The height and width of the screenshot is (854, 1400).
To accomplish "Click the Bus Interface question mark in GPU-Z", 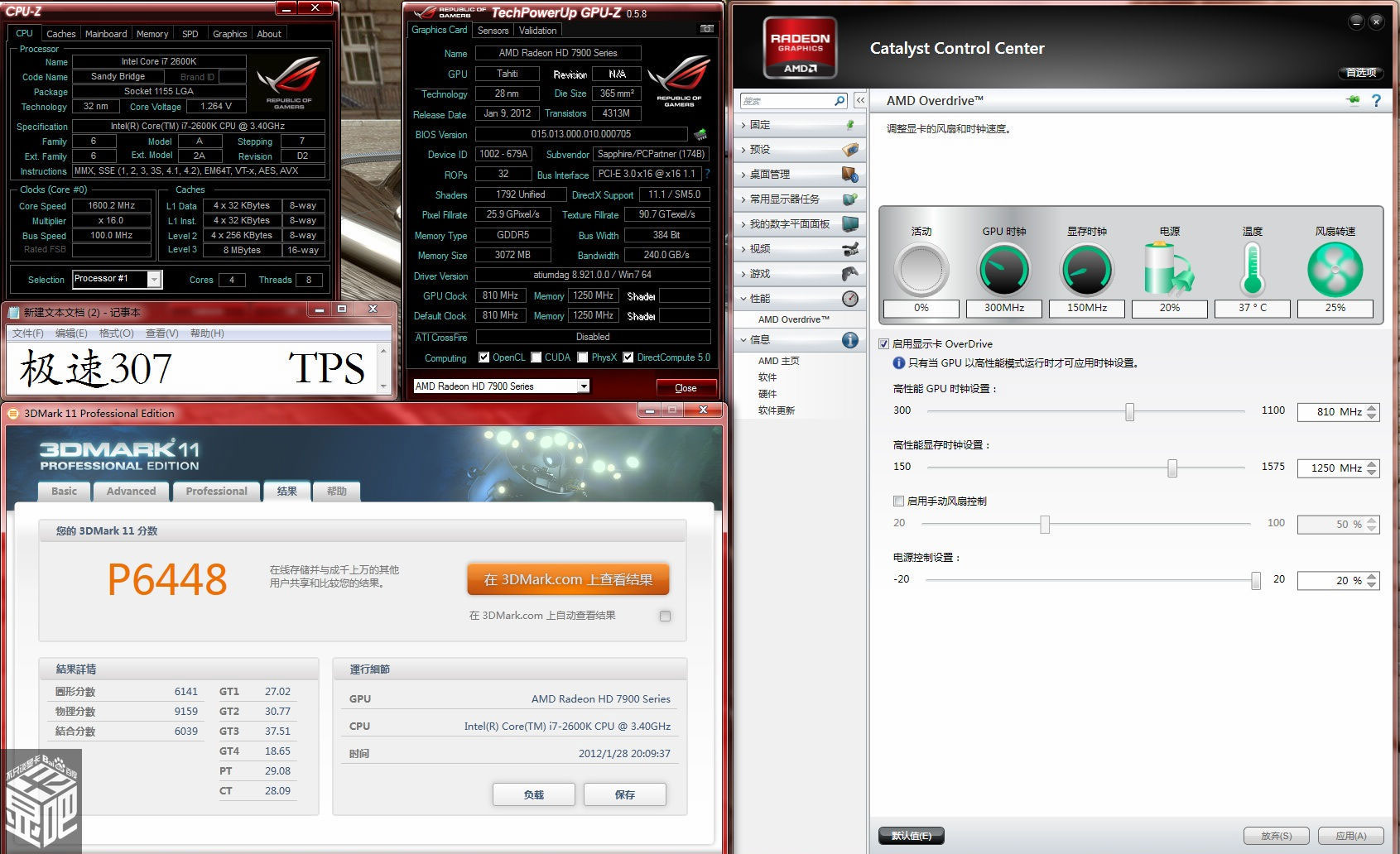I will click(x=707, y=174).
